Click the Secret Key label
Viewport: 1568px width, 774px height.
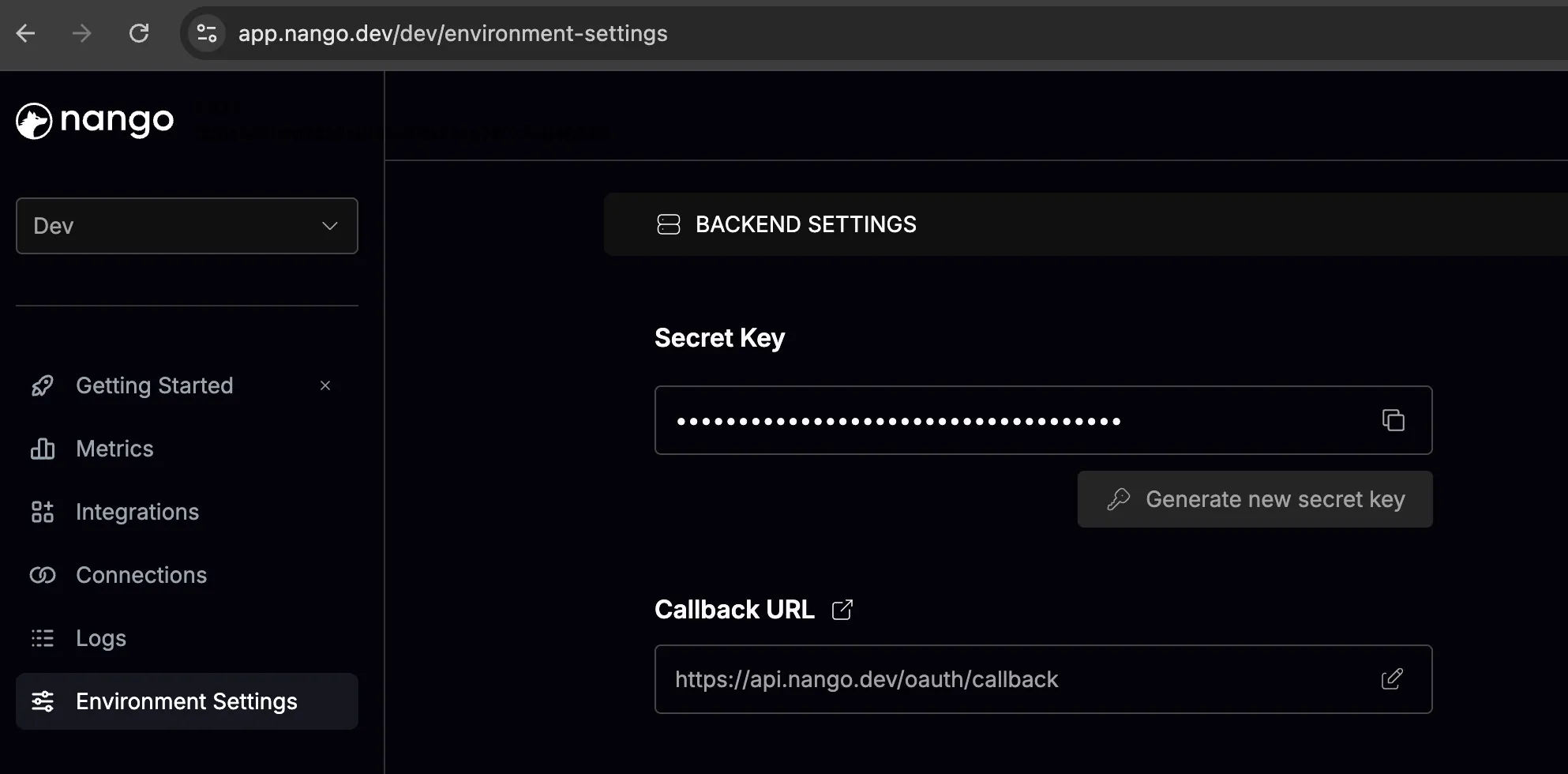pyautogui.click(x=720, y=338)
